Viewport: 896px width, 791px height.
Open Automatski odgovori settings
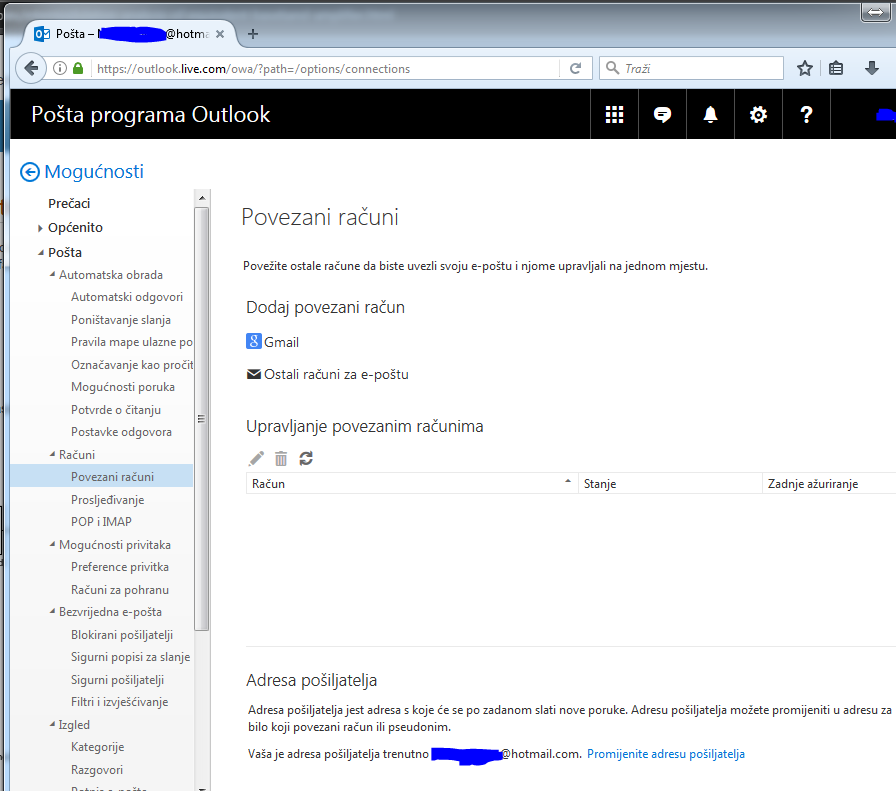click(x=127, y=297)
